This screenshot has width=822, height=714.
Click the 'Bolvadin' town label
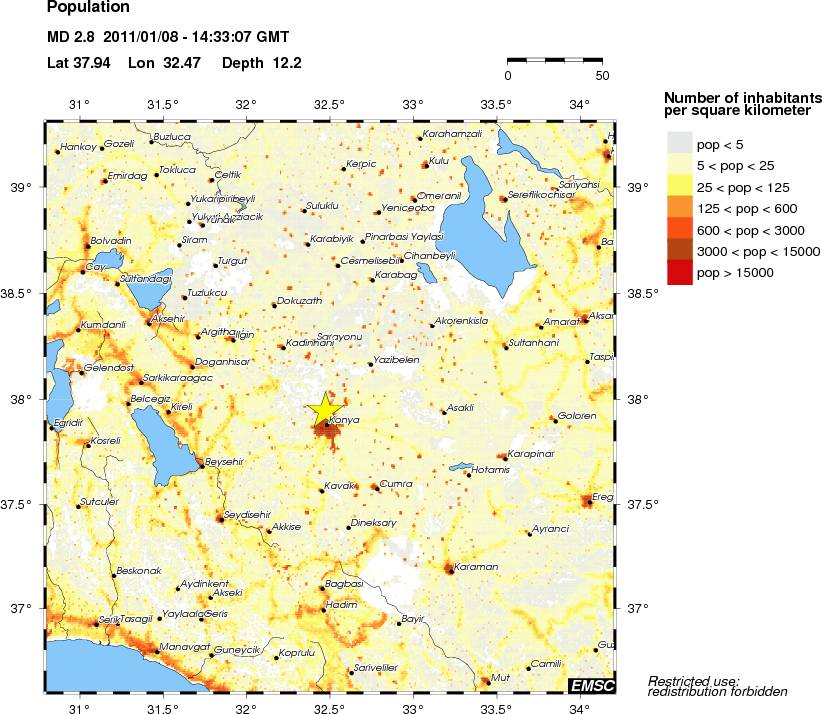(111, 241)
